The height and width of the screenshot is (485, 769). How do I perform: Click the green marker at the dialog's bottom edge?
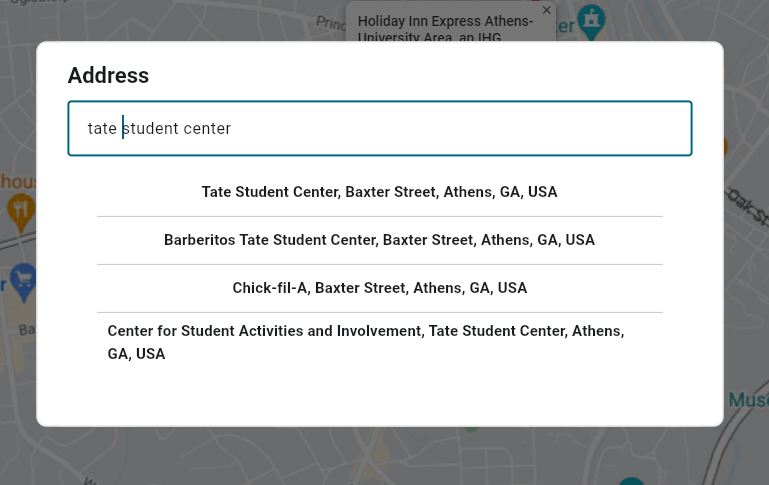tap(471, 428)
